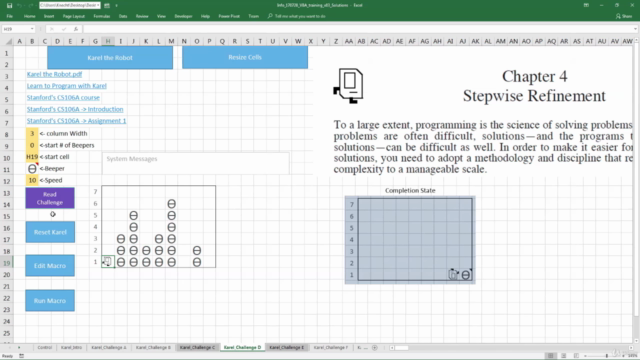This screenshot has width=640, height=360.
Task: Select the Speed value cell with 10
Action: point(32,180)
